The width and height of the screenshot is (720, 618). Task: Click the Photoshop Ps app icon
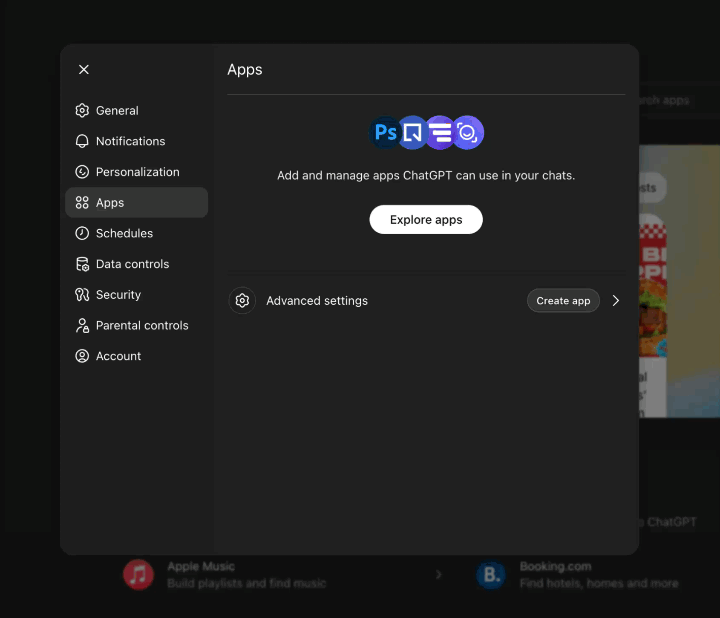384,133
